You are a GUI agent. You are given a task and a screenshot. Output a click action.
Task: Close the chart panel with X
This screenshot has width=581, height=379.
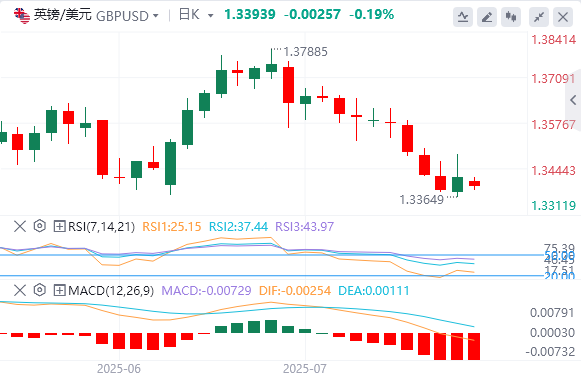[x=563, y=17]
